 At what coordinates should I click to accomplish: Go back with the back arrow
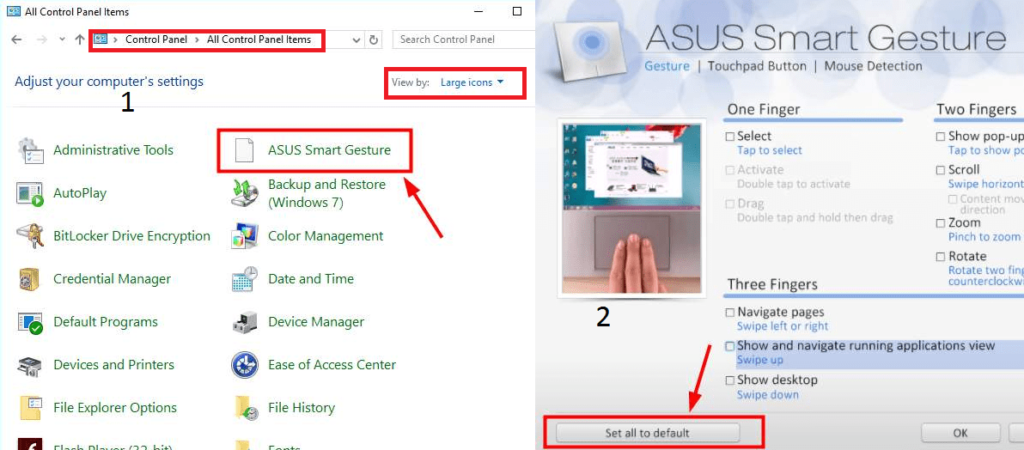tap(17, 39)
